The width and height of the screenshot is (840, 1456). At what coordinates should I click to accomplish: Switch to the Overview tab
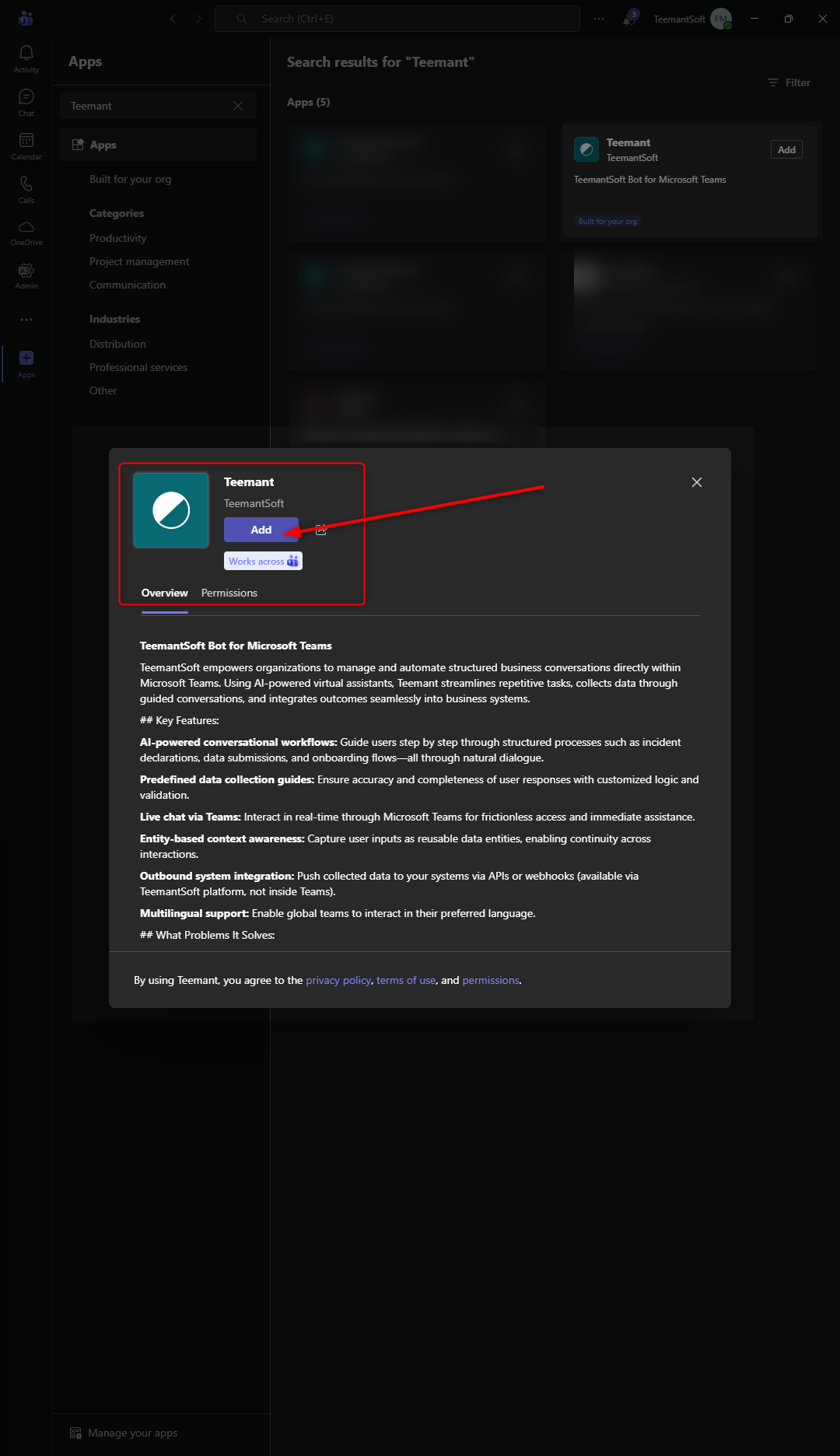coord(164,593)
